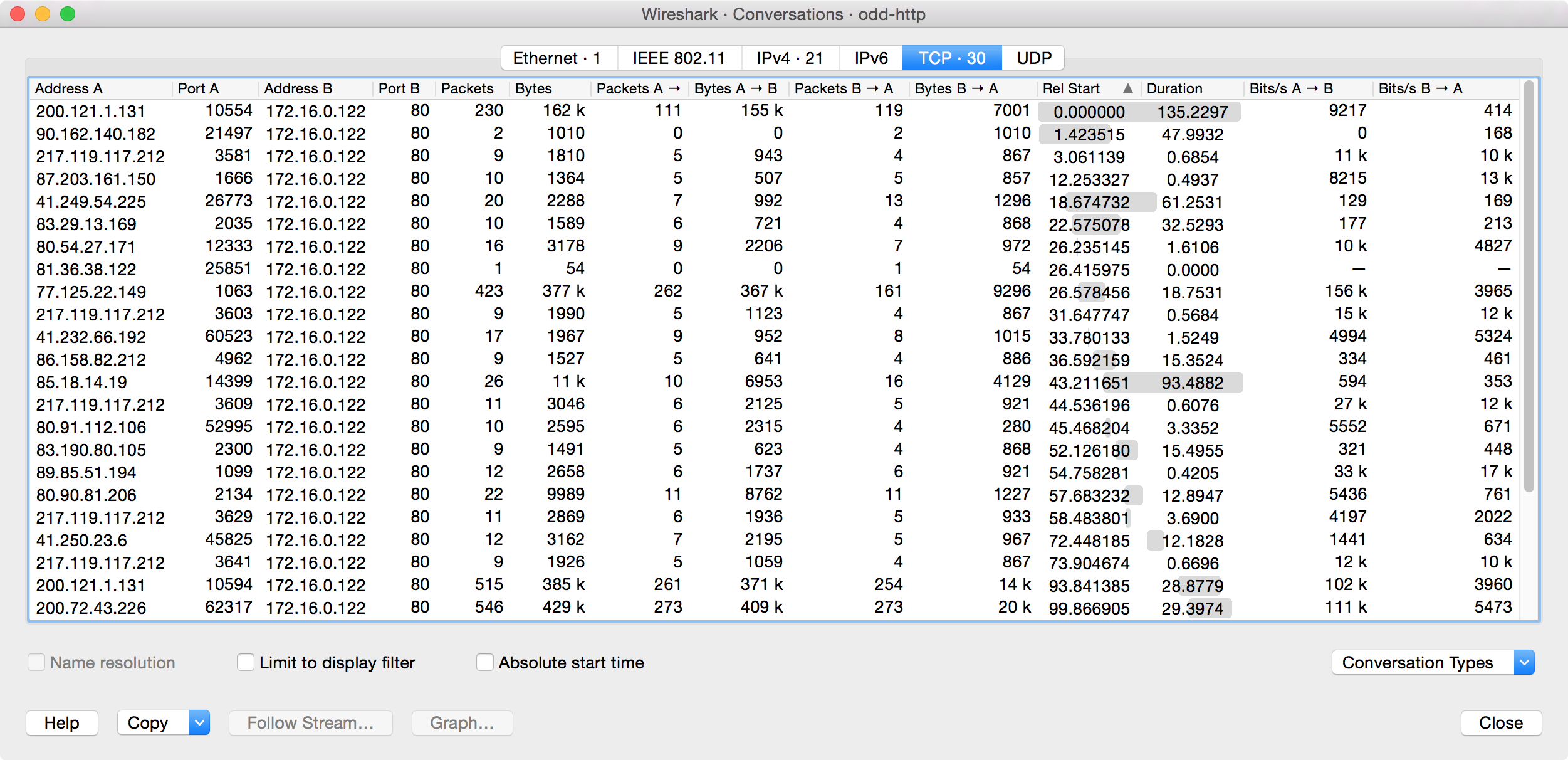
Task: Select the IPv6 tab
Action: click(x=871, y=58)
